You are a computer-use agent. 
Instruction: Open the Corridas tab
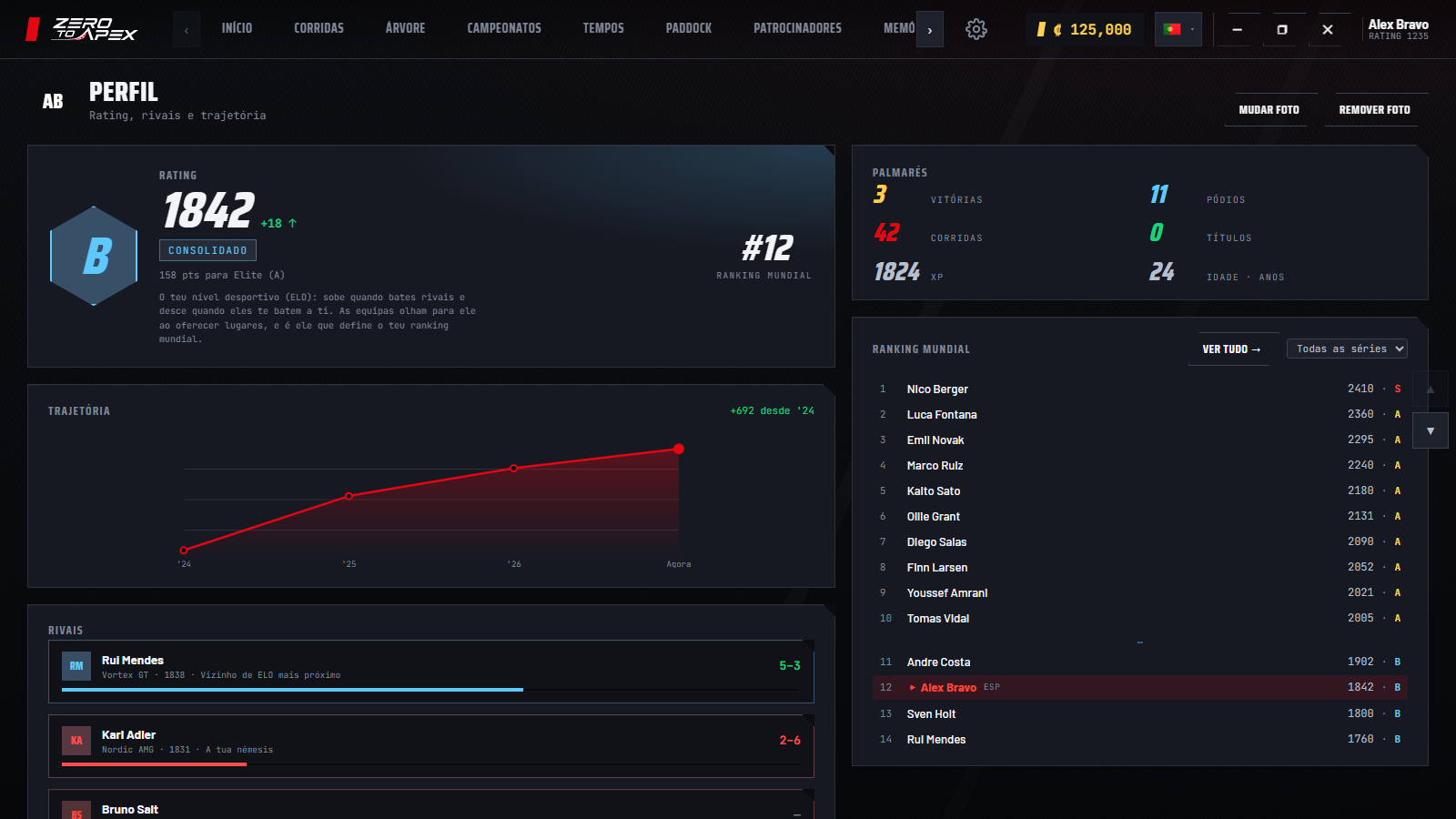pos(318,28)
